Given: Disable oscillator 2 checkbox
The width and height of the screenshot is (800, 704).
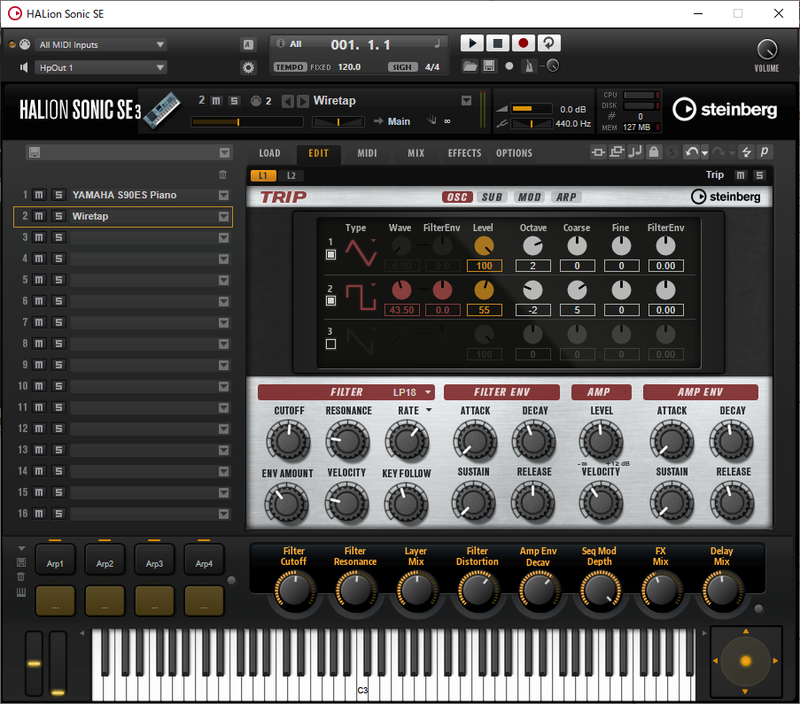Looking at the screenshot, I should 331,300.
